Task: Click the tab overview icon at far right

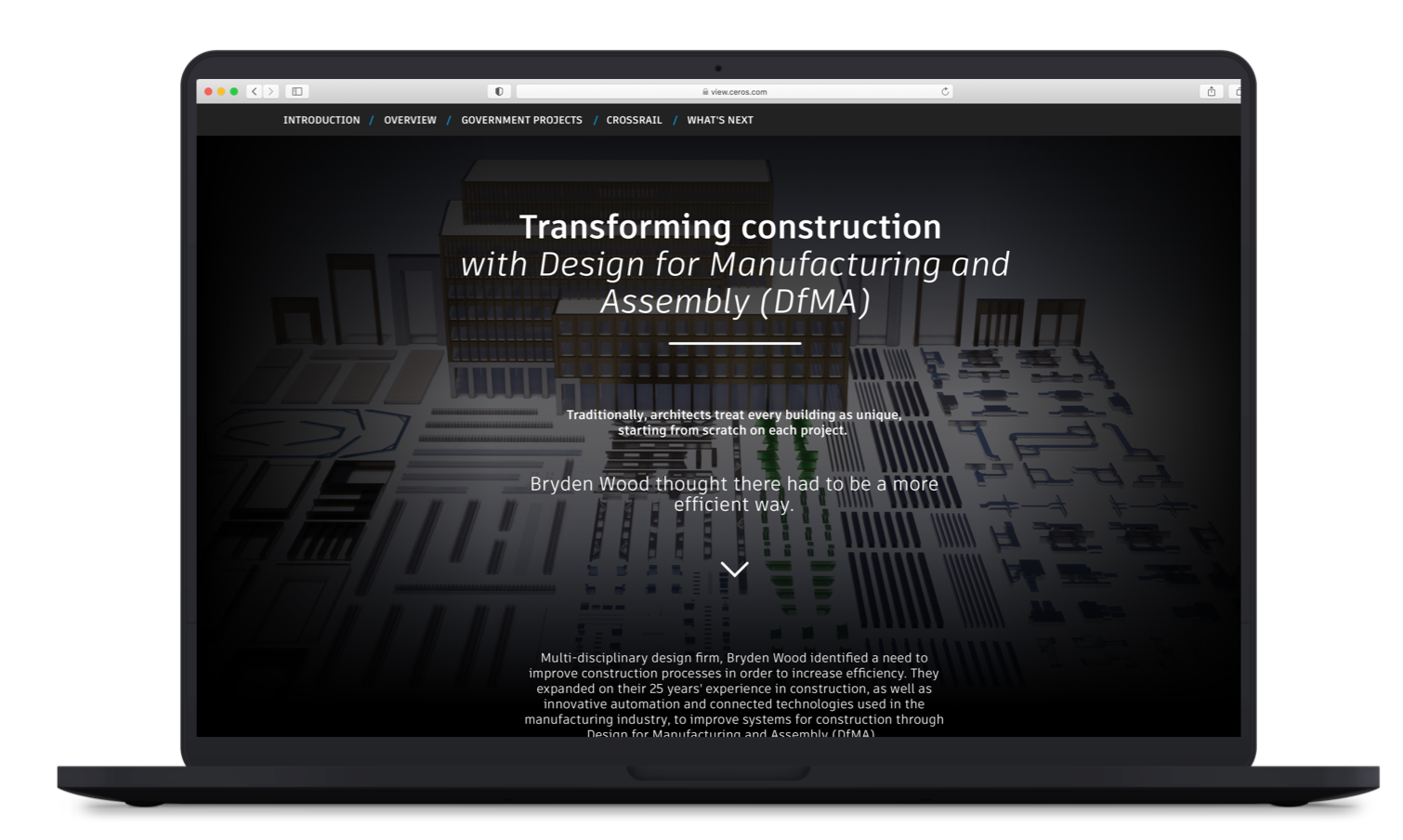Action: (1235, 91)
